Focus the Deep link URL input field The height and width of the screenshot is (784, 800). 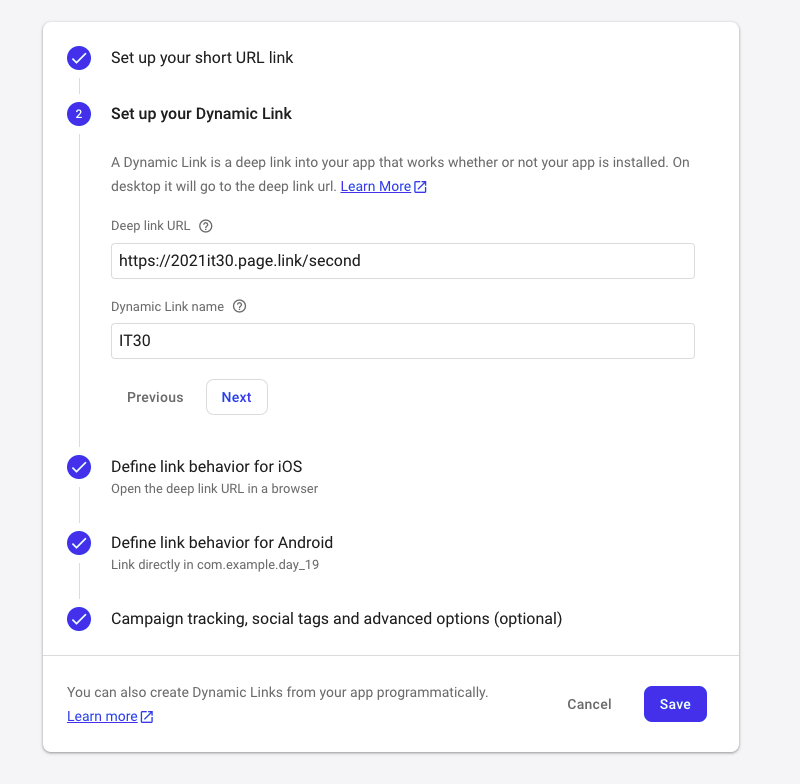tap(402, 261)
